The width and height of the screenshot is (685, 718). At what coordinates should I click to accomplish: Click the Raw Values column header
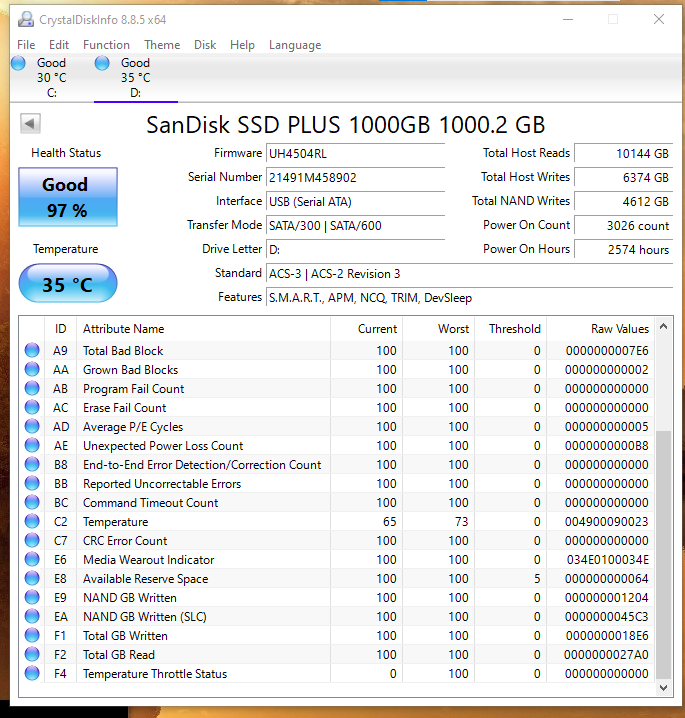tap(600, 329)
